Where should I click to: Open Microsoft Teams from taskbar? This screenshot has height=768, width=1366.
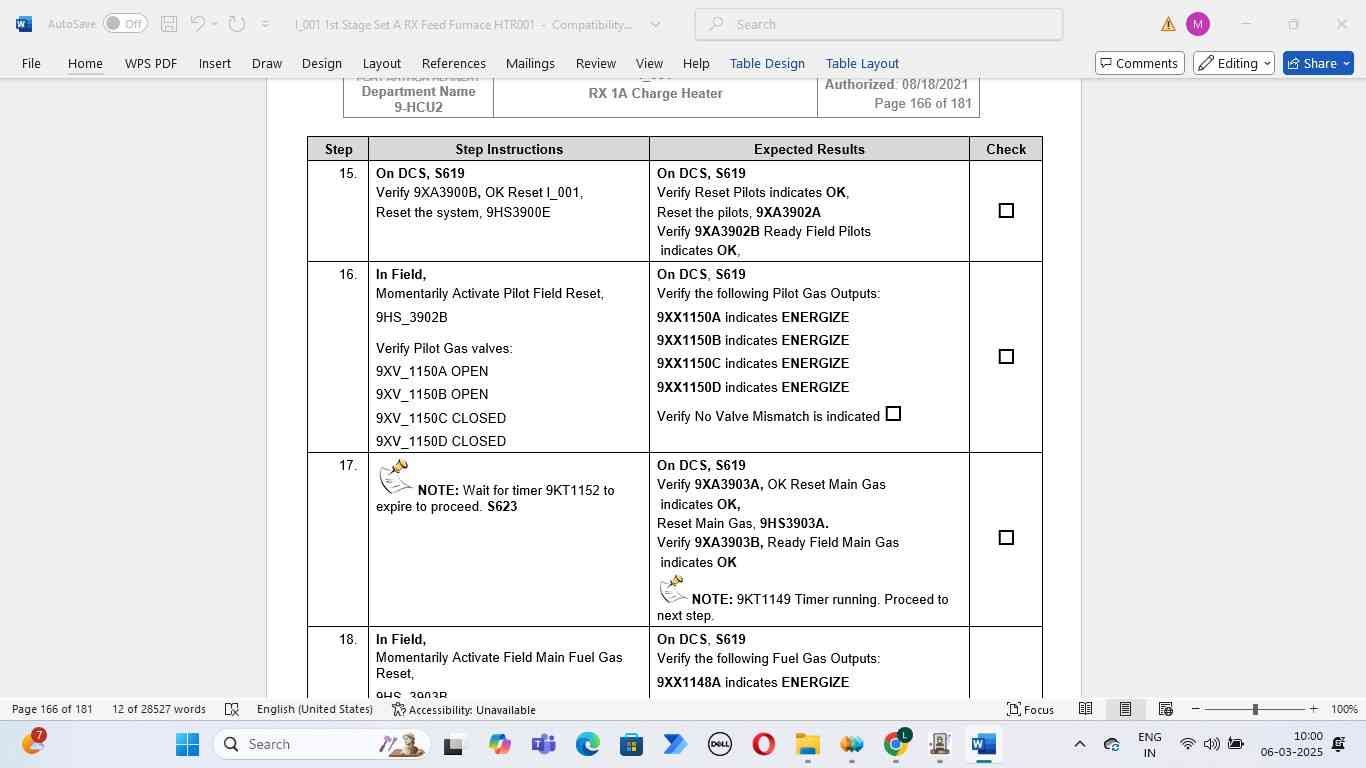[x=543, y=744]
